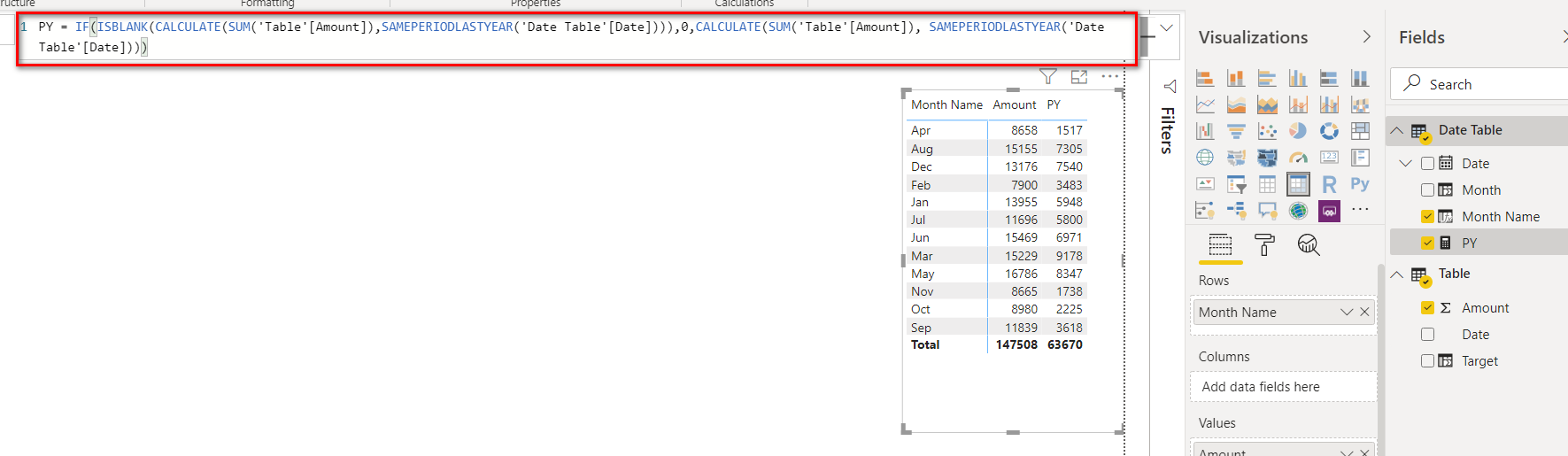This screenshot has width=1568, height=456.
Task: Toggle the Date checkbox under Table
Action: [x=1427, y=334]
